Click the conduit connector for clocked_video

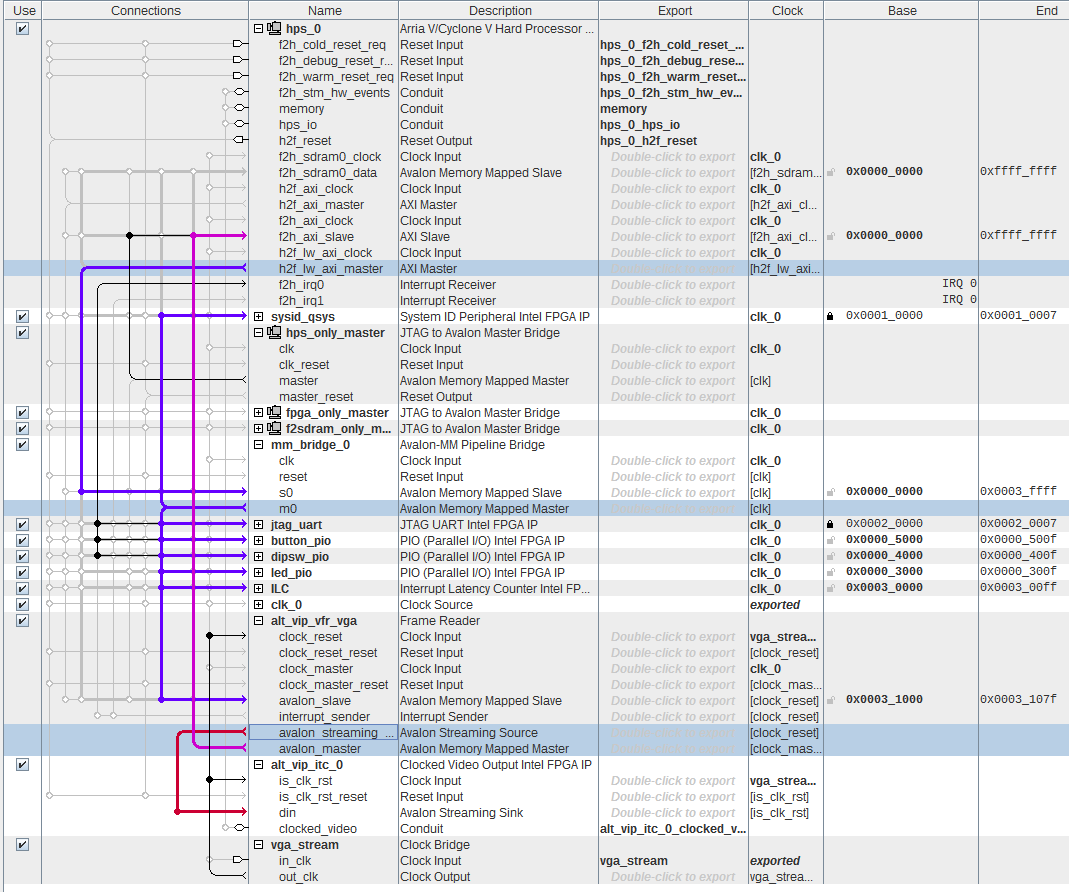(x=239, y=828)
